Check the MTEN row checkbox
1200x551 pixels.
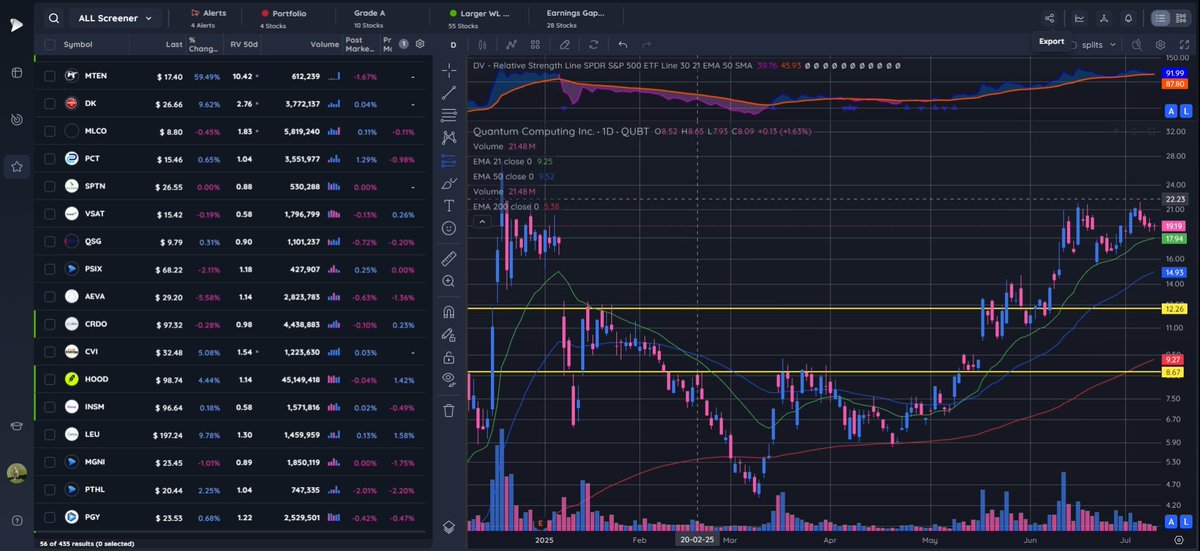coord(49,76)
